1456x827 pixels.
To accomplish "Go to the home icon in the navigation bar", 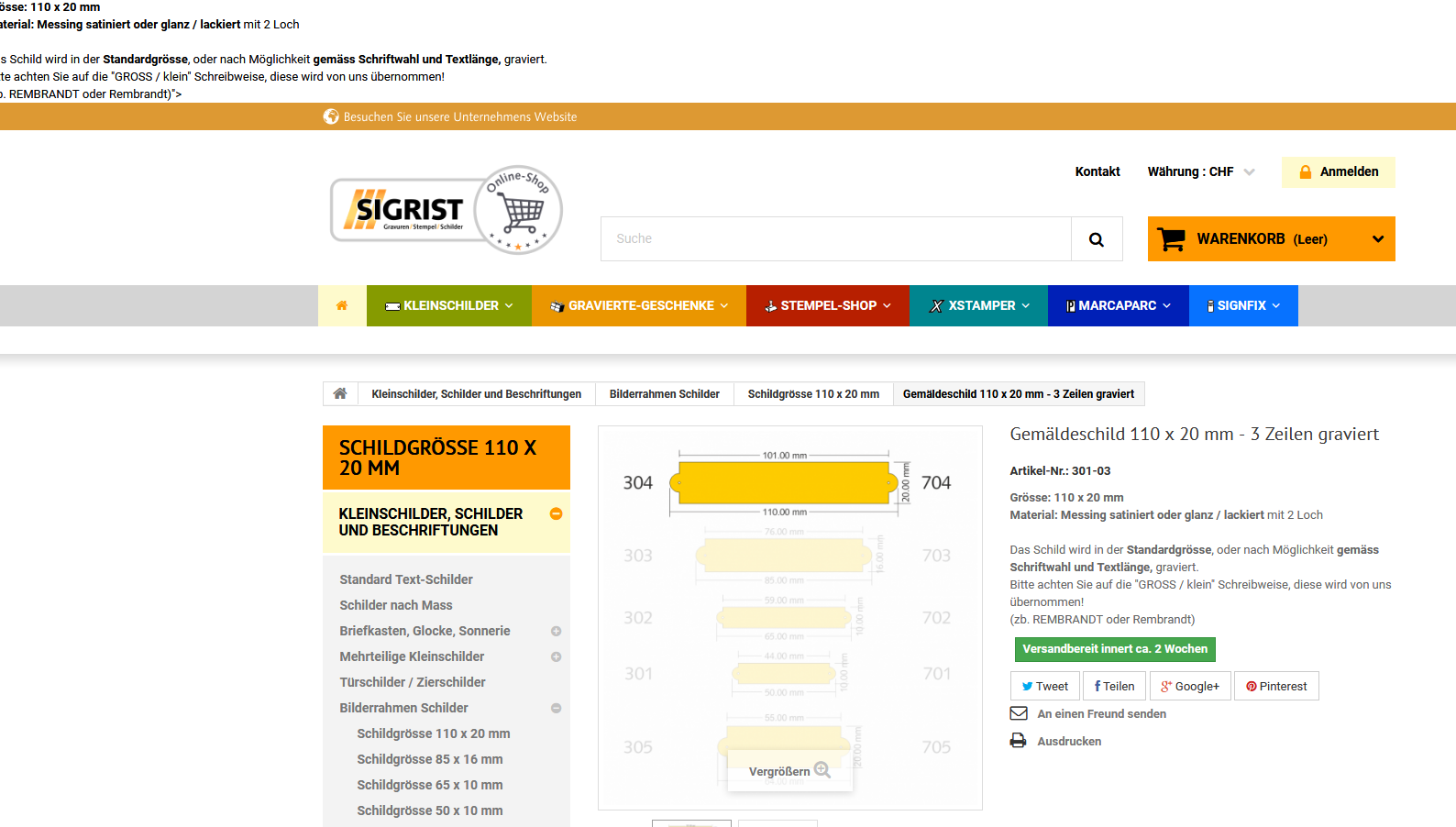I will pyautogui.click(x=342, y=305).
